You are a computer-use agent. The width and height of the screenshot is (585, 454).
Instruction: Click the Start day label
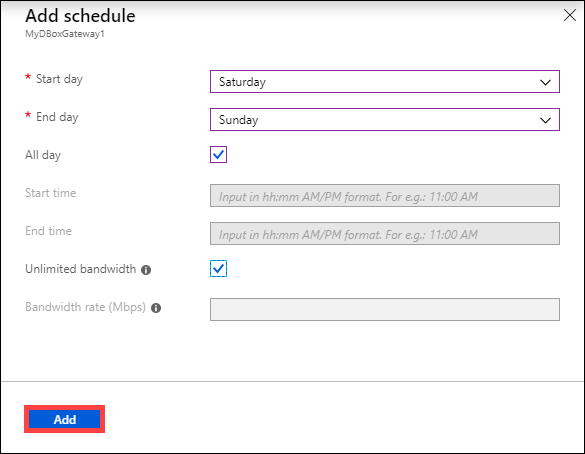(x=59, y=79)
